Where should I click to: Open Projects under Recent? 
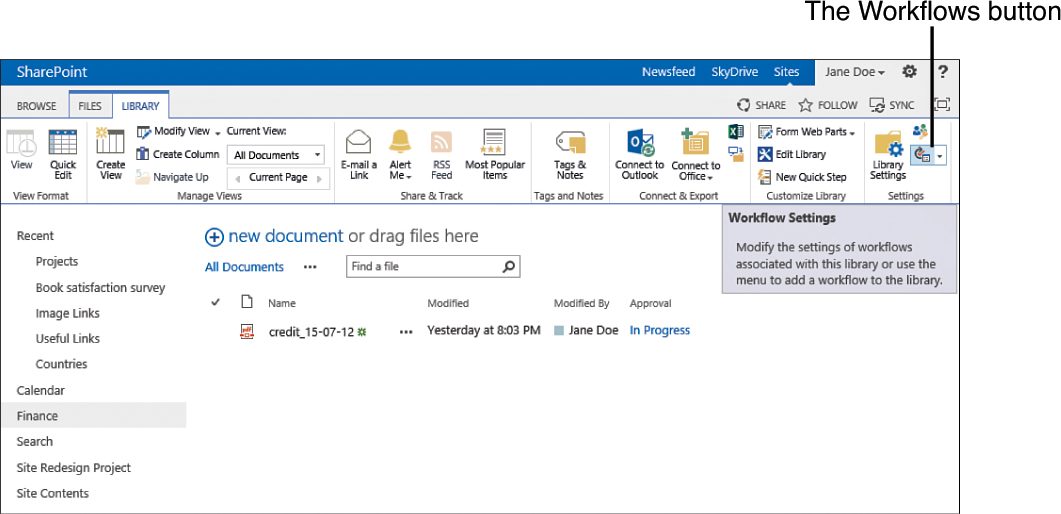pyautogui.click(x=57, y=262)
